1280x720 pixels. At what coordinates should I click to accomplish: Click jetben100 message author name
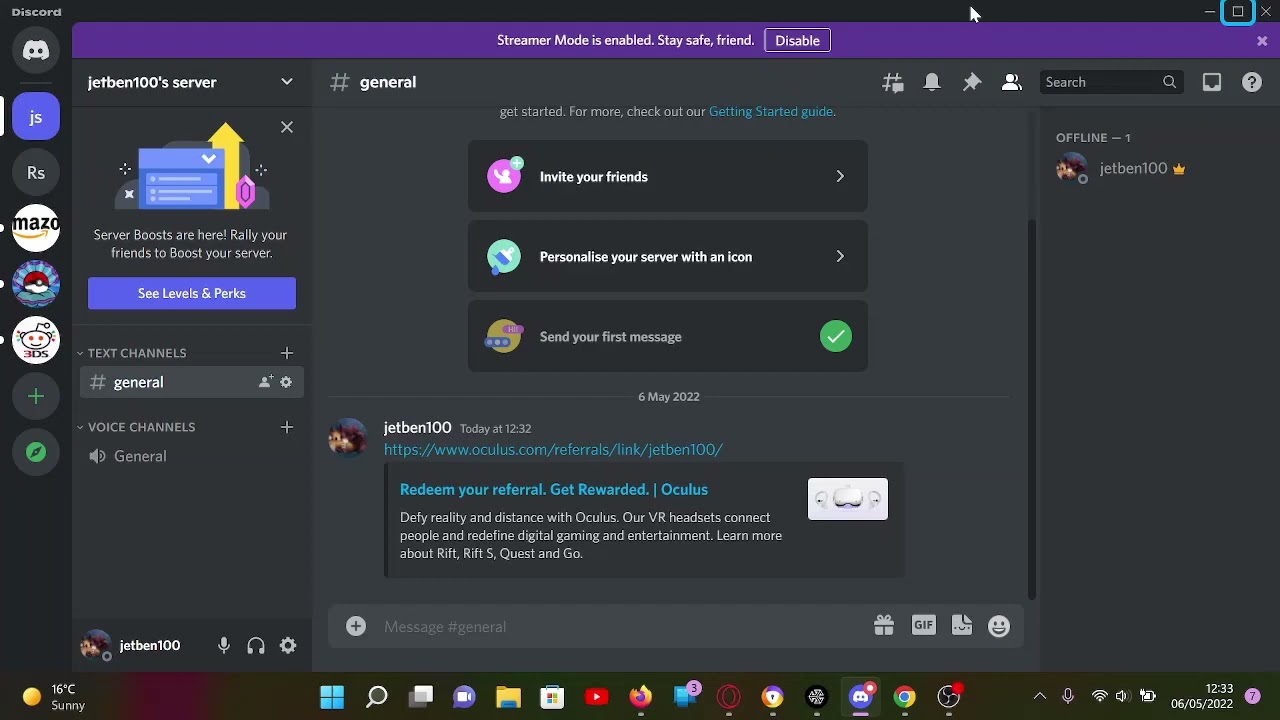pos(417,428)
